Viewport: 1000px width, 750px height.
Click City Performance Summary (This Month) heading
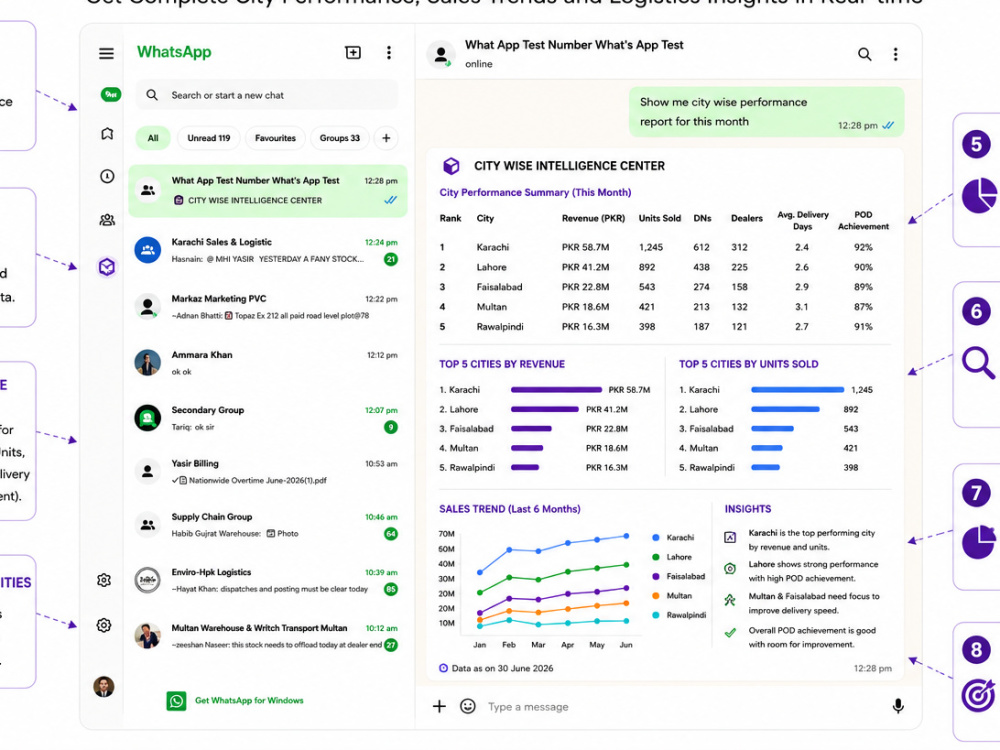pyautogui.click(x=535, y=193)
